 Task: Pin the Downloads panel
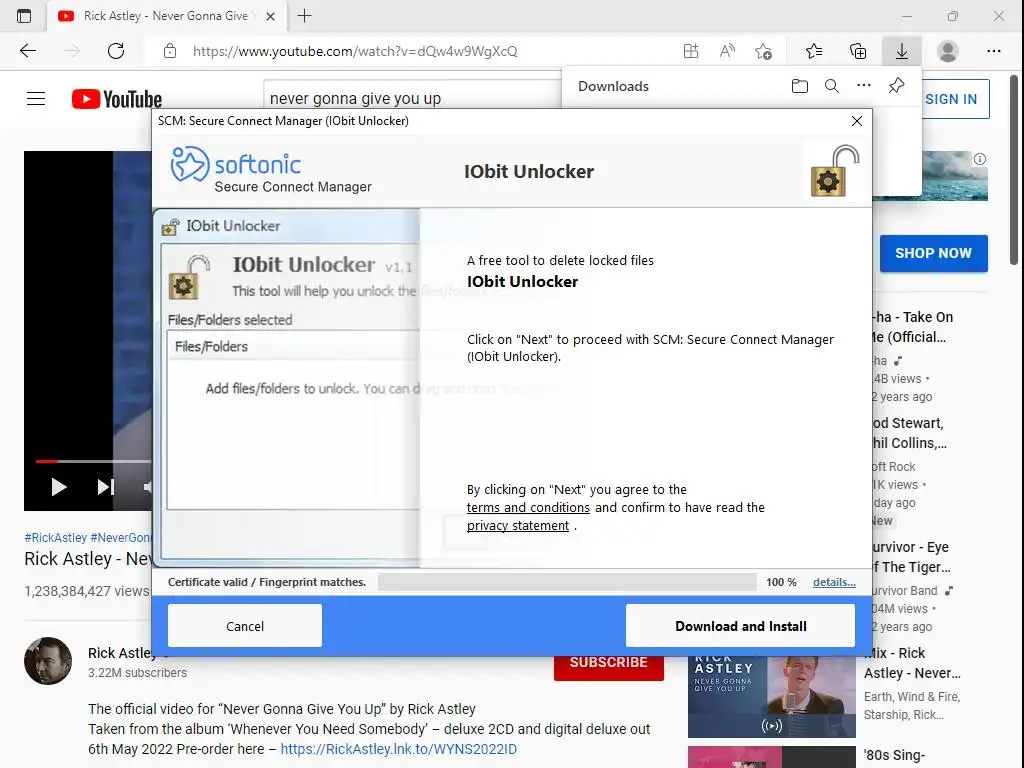point(896,86)
